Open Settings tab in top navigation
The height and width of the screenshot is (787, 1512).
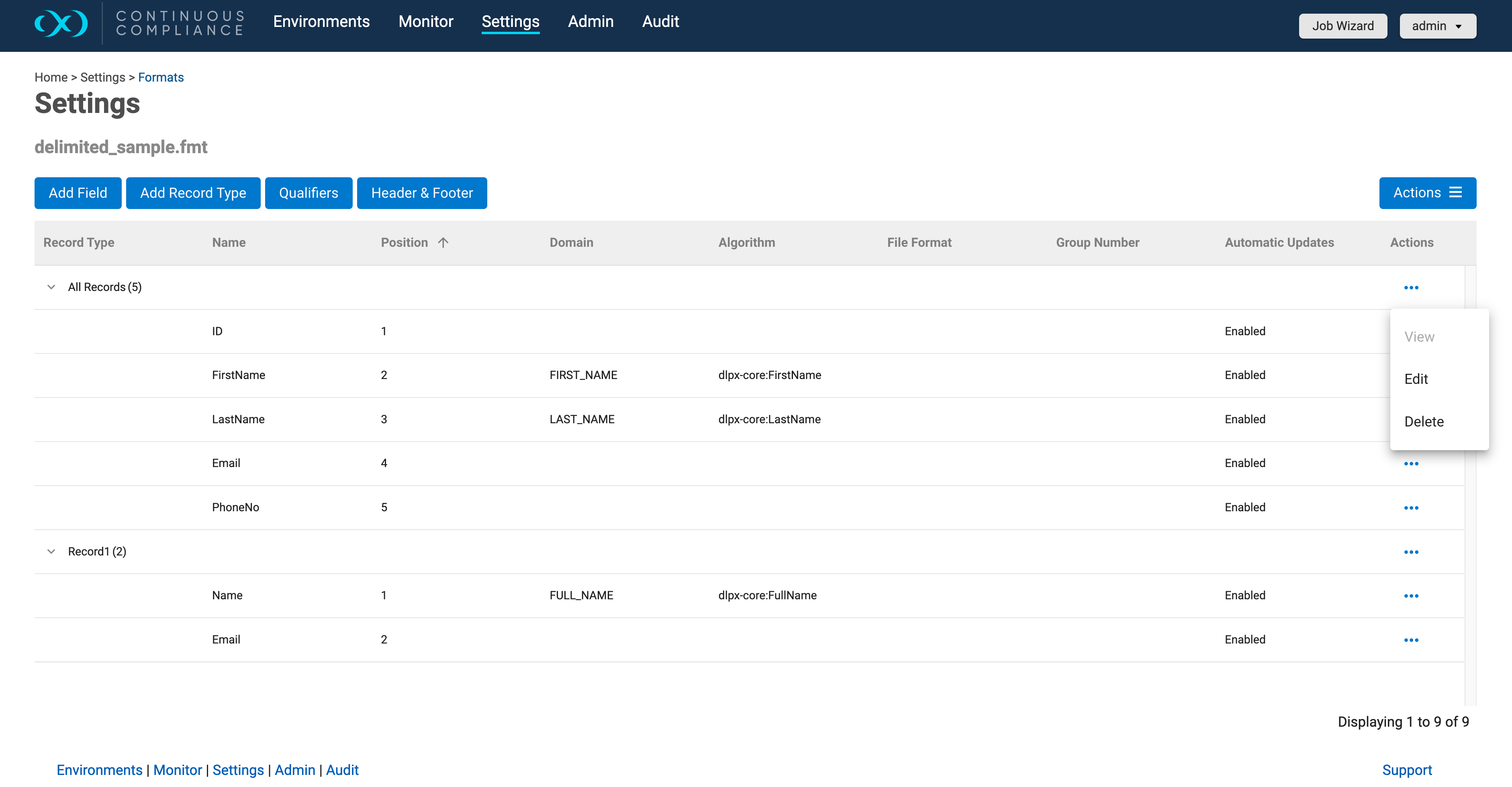[x=511, y=22]
